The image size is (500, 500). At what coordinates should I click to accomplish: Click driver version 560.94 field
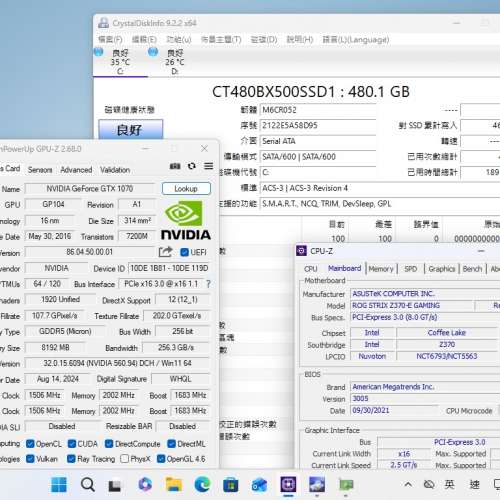[x=117, y=363]
